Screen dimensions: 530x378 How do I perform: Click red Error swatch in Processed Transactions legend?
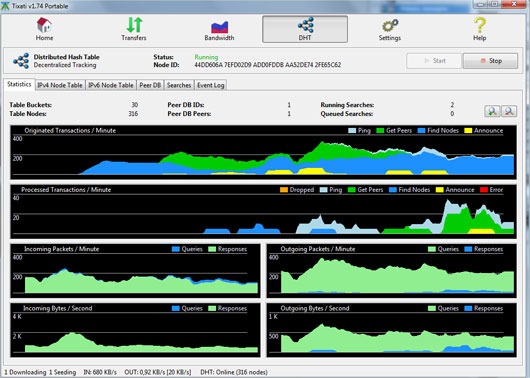(x=484, y=190)
